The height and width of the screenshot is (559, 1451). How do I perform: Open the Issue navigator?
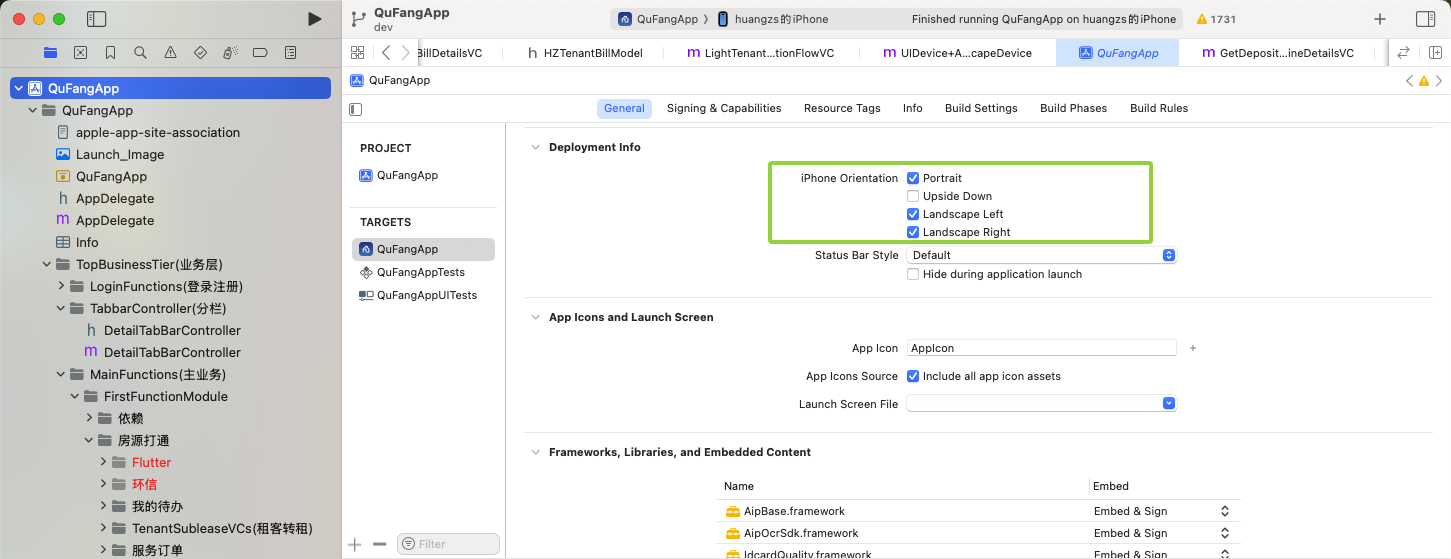171,52
